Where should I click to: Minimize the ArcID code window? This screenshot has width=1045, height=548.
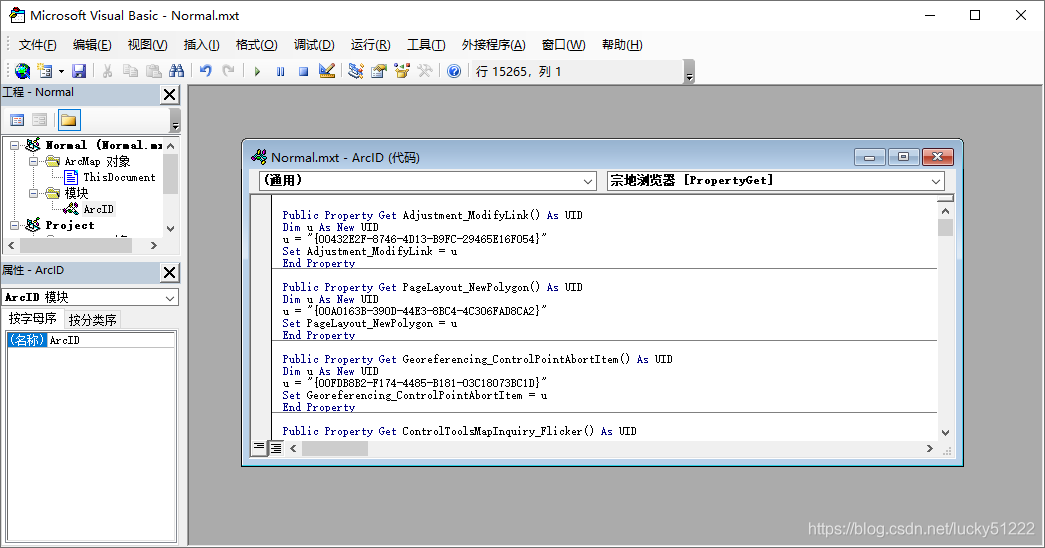(x=870, y=157)
